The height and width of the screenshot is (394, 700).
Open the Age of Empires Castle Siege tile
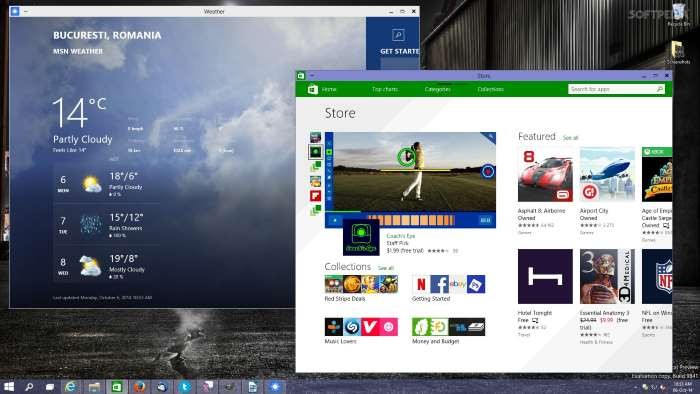click(657, 175)
